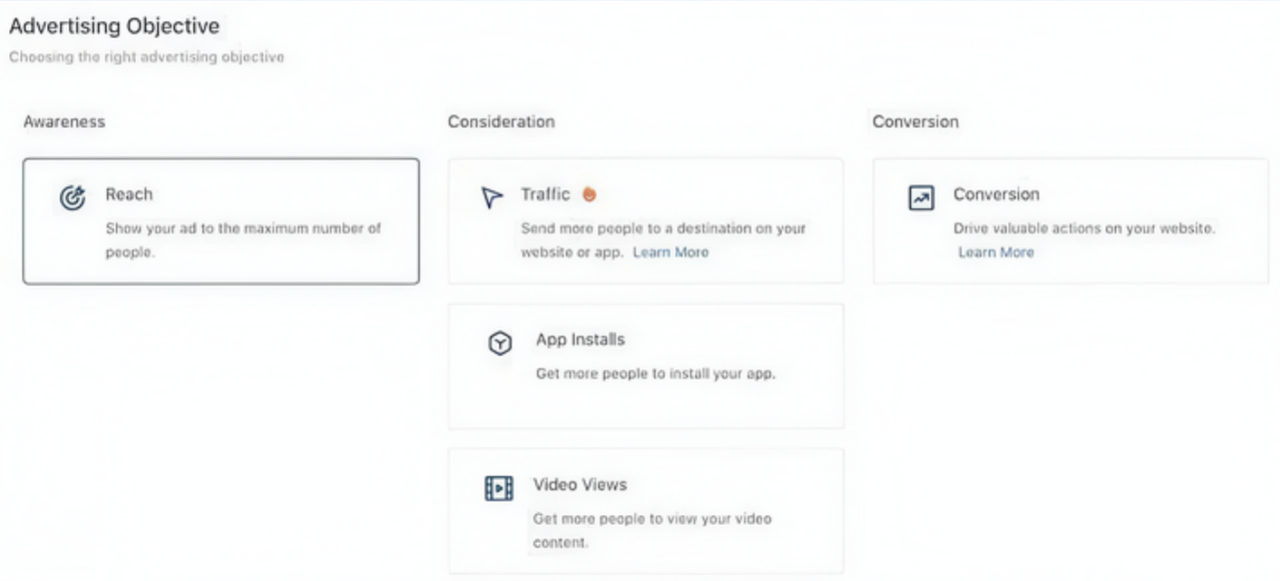Click 'Show your ad to the maximum' description
Image resolution: width=1280 pixels, height=581 pixels.
pos(243,240)
